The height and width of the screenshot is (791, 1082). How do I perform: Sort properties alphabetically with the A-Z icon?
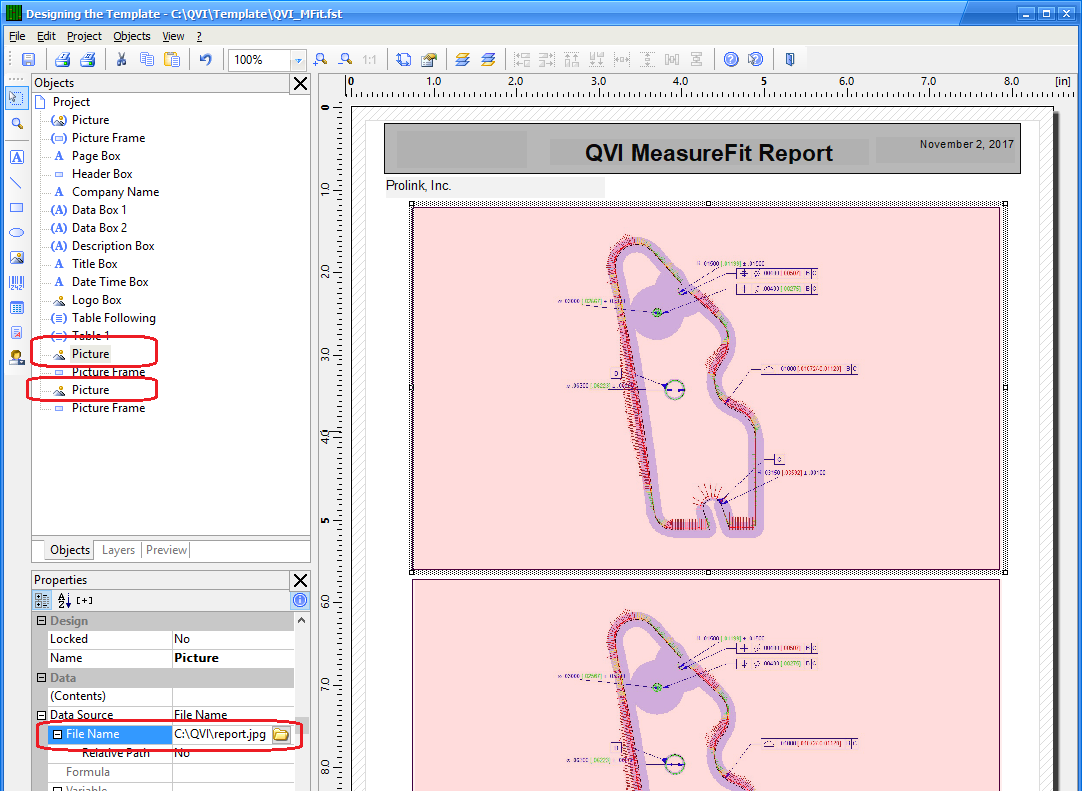pyautogui.click(x=64, y=600)
